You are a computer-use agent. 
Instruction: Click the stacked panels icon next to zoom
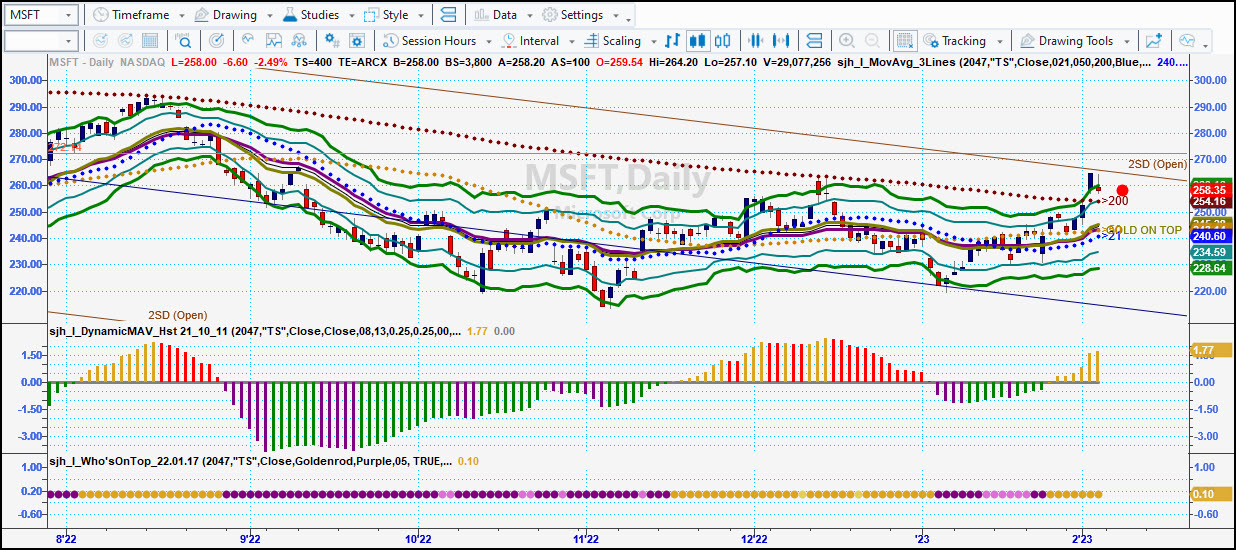(x=814, y=41)
